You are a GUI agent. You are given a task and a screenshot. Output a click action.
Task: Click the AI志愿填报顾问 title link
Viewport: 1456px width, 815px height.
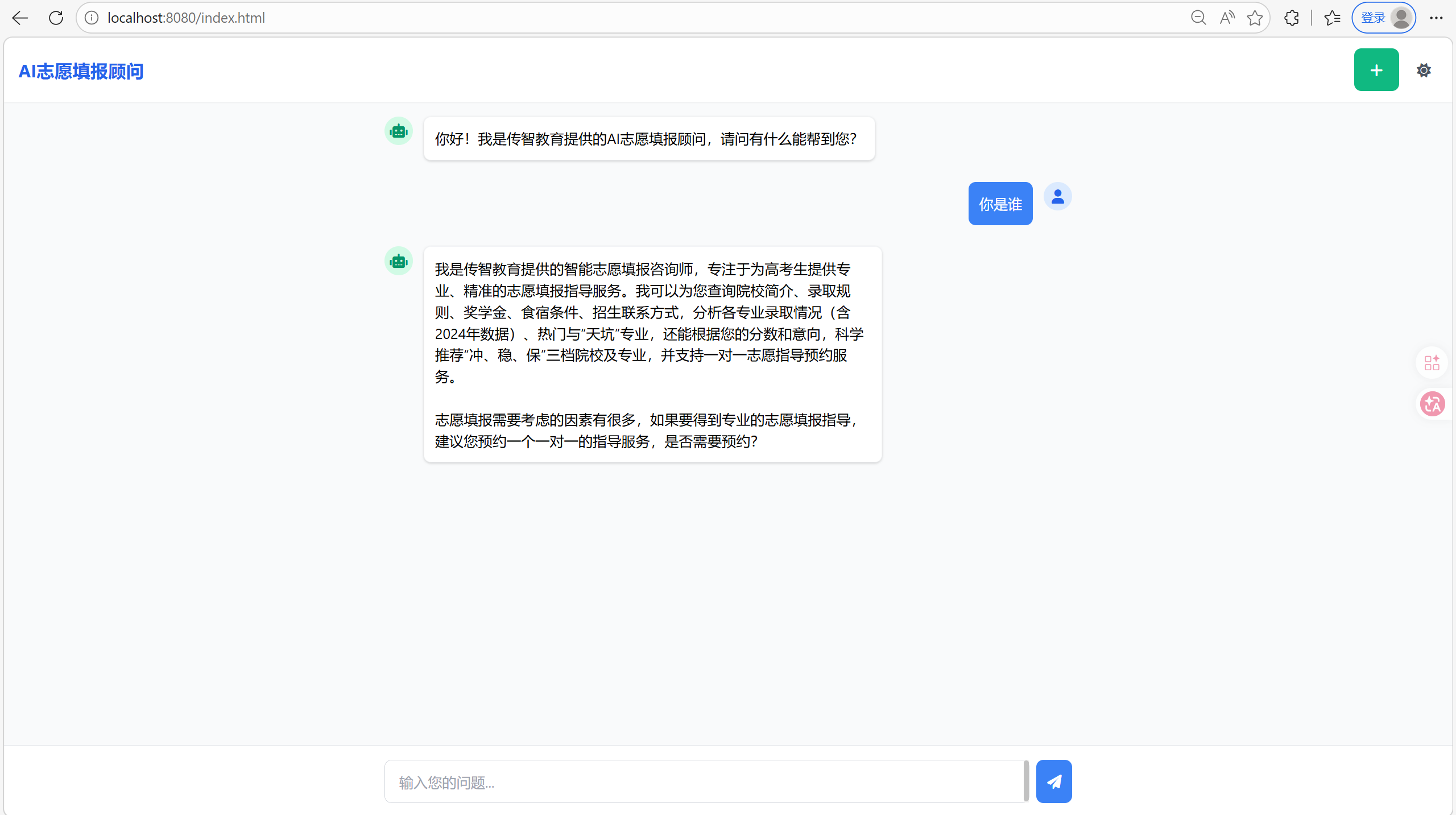coord(81,71)
